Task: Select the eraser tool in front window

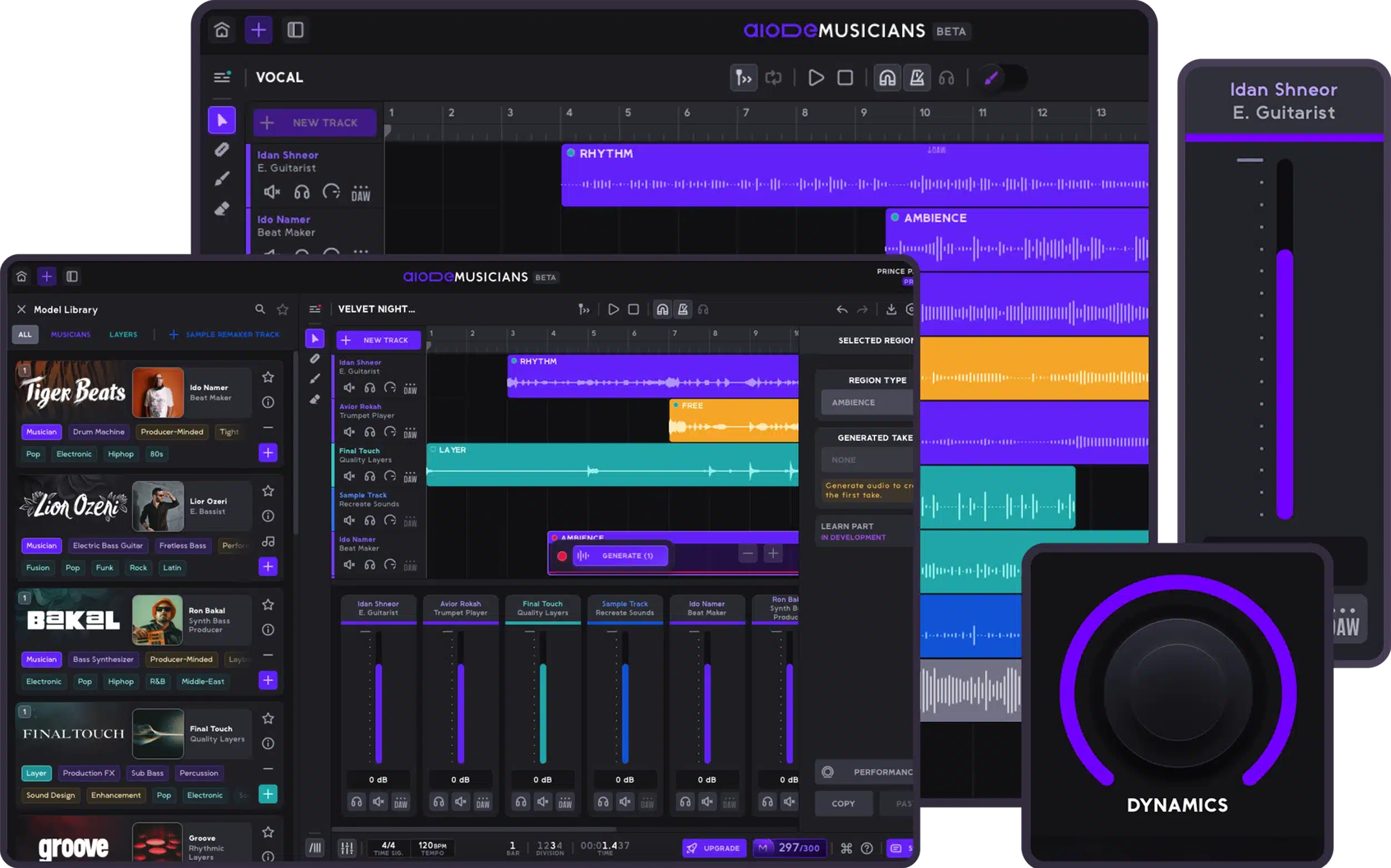Action: pos(315,400)
